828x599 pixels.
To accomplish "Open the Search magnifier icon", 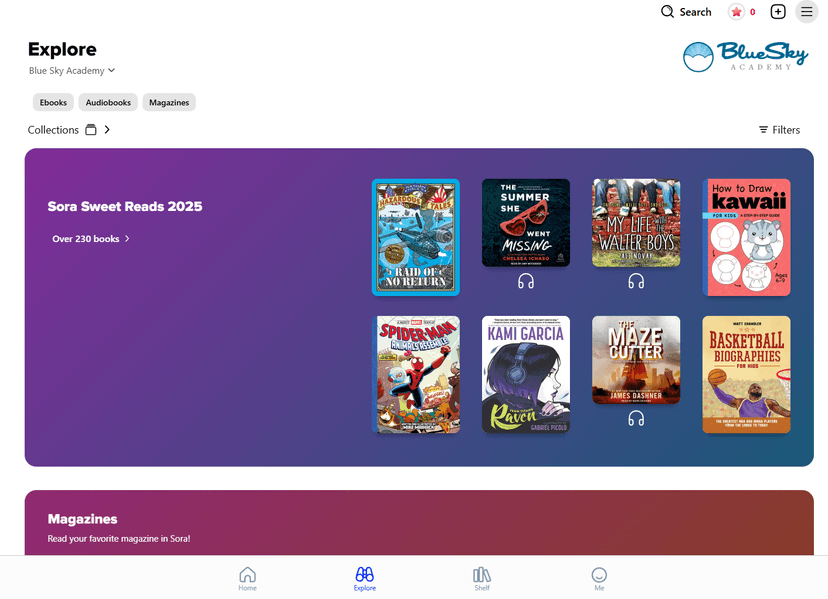I will coord(667,12).
